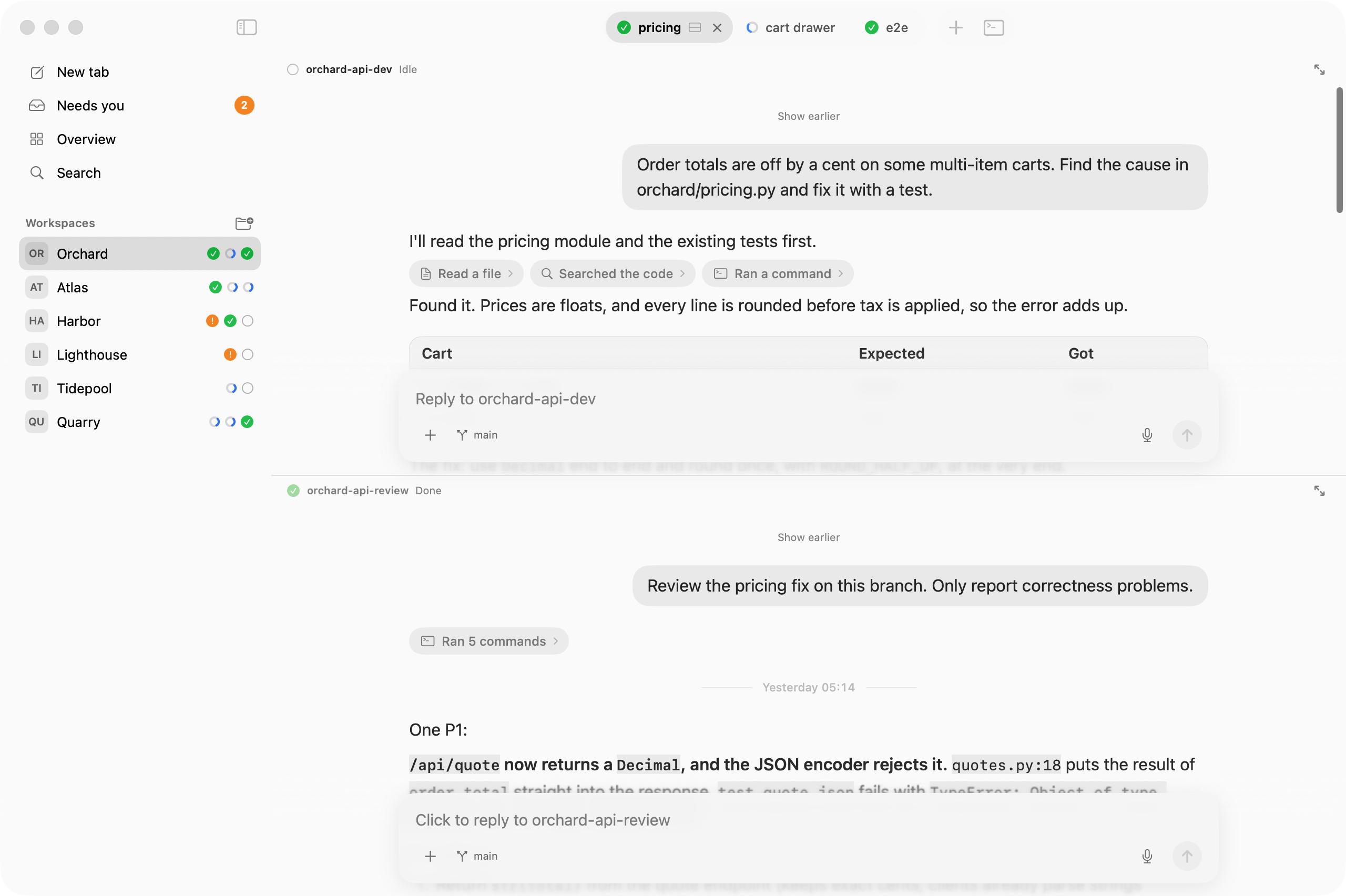Select the Harbor workspace
This screenshot has width=1346, height=896.
click(x=140, y=321)
